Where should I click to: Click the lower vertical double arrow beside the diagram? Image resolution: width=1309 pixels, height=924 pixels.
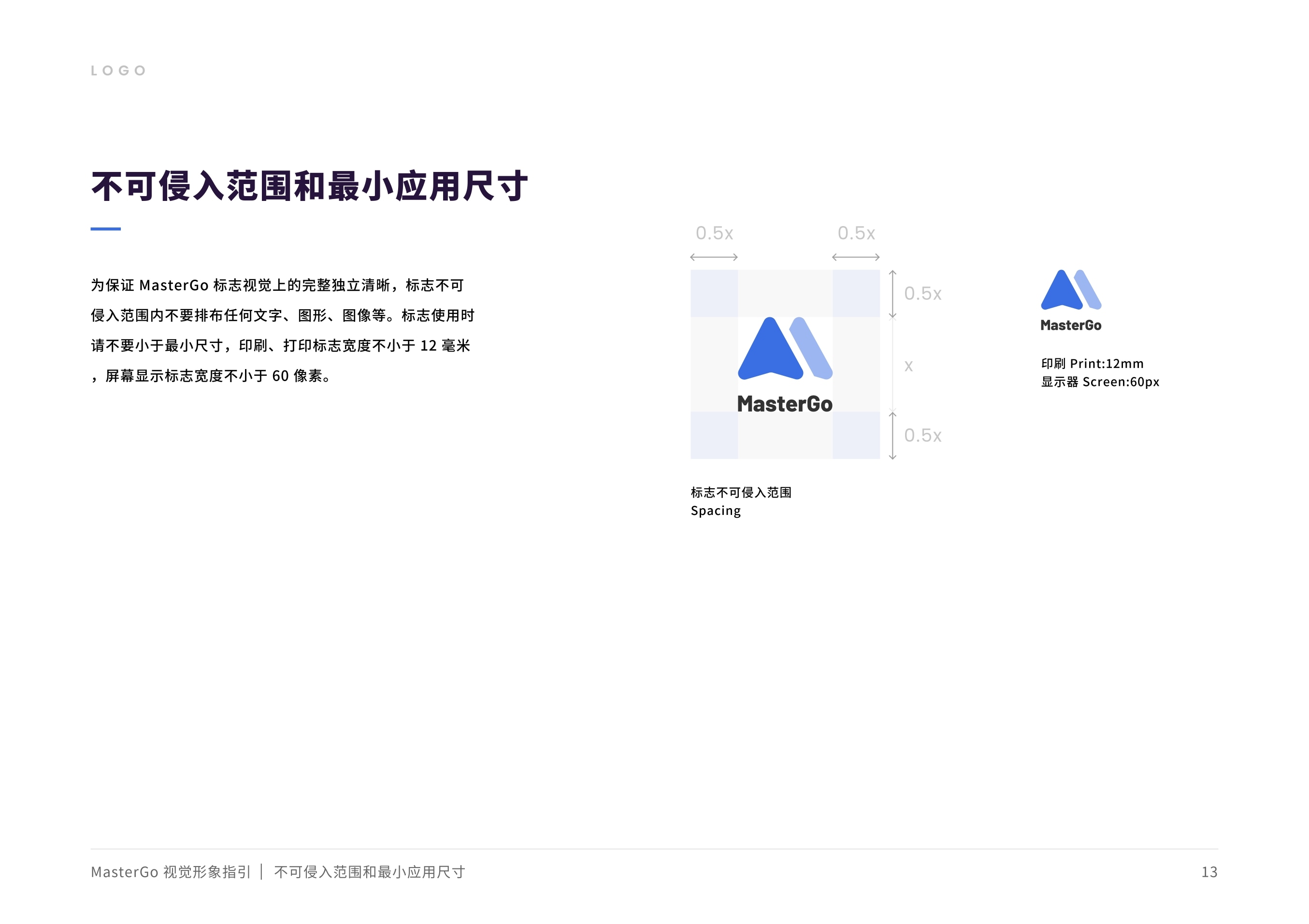pos(893,436)
